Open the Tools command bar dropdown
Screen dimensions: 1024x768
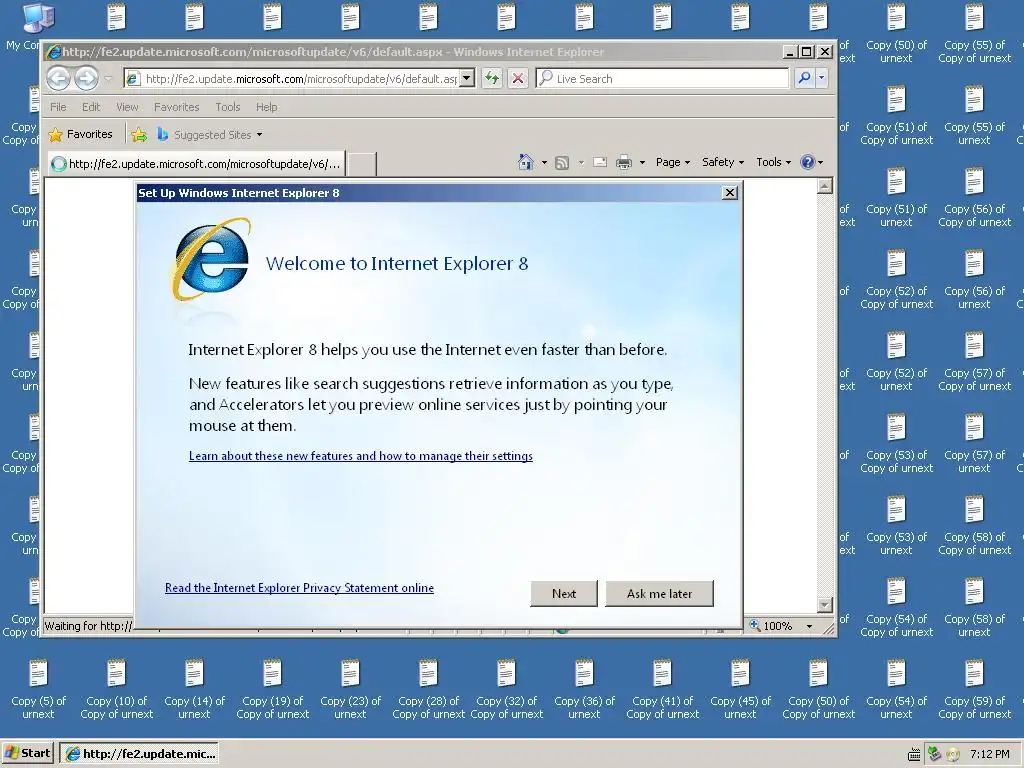pos(773,162)
